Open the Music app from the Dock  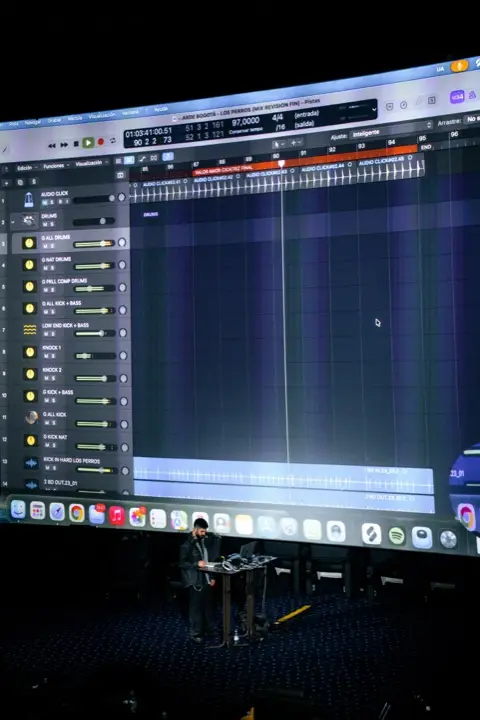coord(117,516)
